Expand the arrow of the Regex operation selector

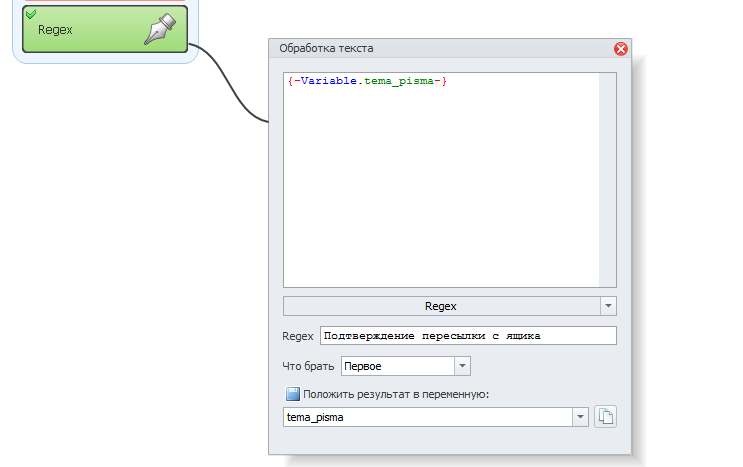click(608, 306)
